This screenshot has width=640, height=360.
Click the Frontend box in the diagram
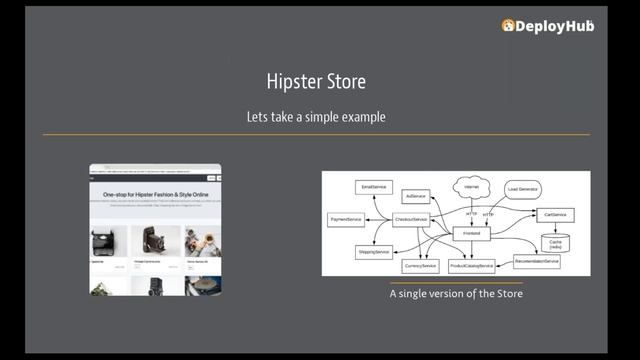coord(471,233)
